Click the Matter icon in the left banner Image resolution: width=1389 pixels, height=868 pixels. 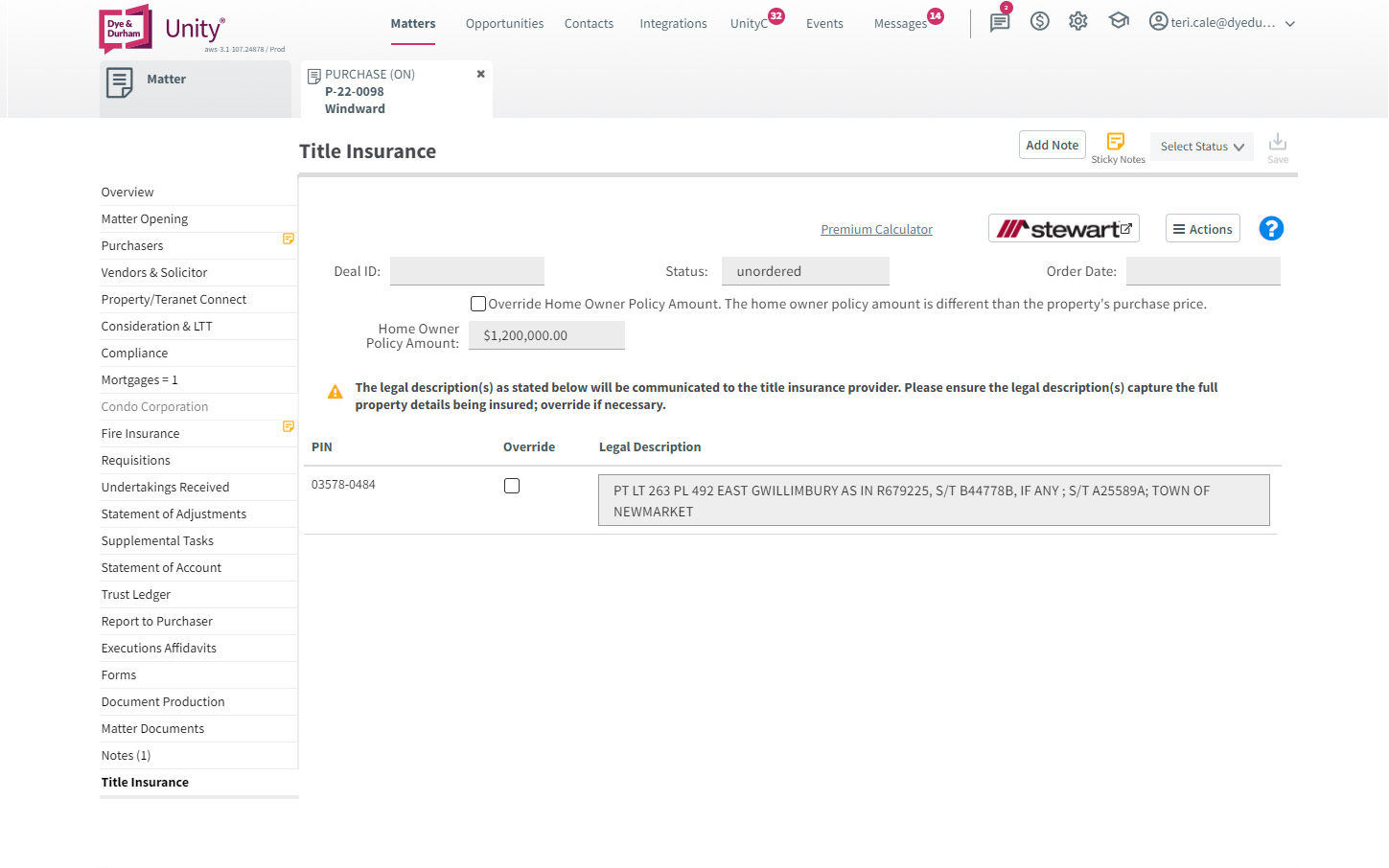tap(119, 82)
